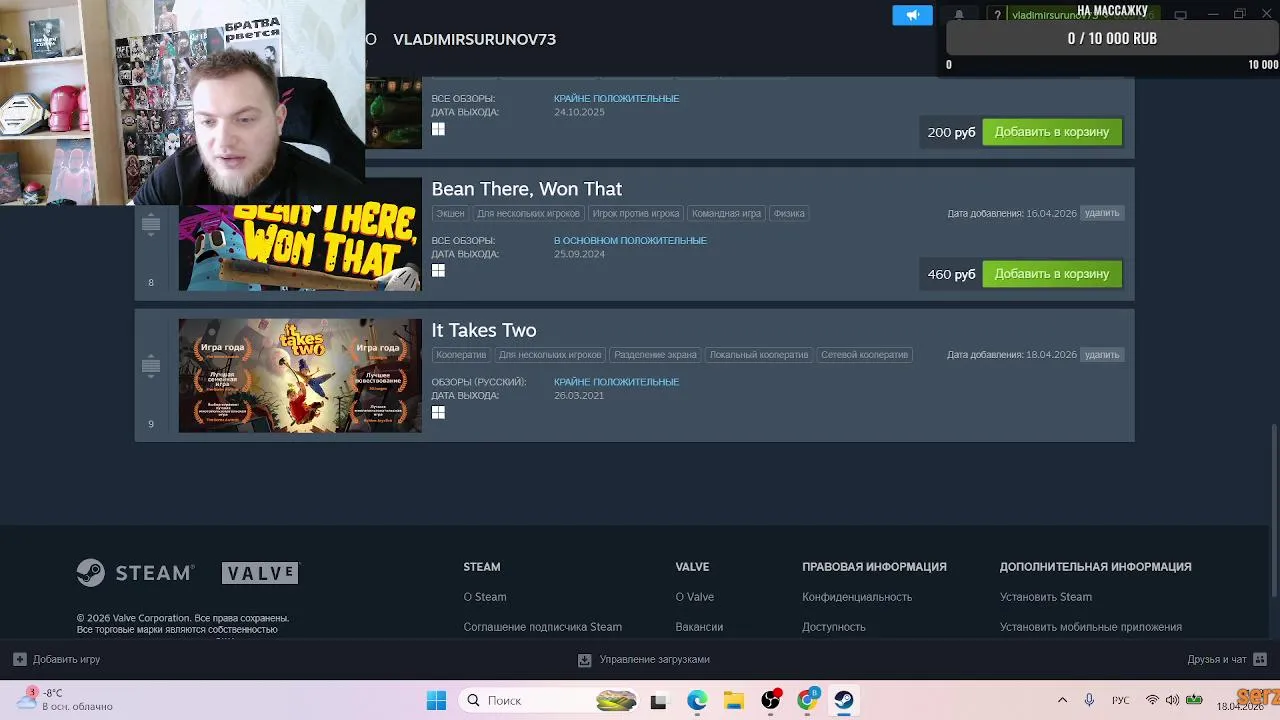The height and width of the screenshot is (720, 1280).
Task: Click the Steam logo in footer
Action: click(x=135, y=573)
